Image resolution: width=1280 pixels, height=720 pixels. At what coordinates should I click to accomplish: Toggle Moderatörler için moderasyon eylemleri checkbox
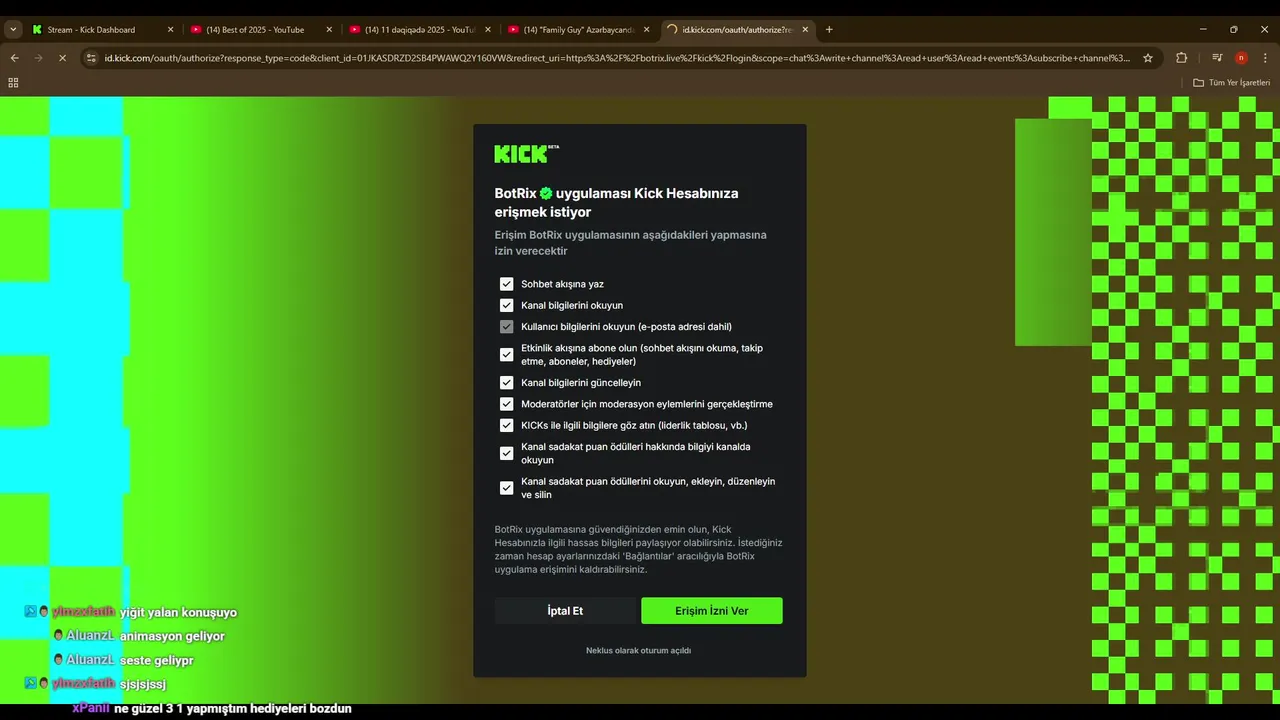coord(506,404)
